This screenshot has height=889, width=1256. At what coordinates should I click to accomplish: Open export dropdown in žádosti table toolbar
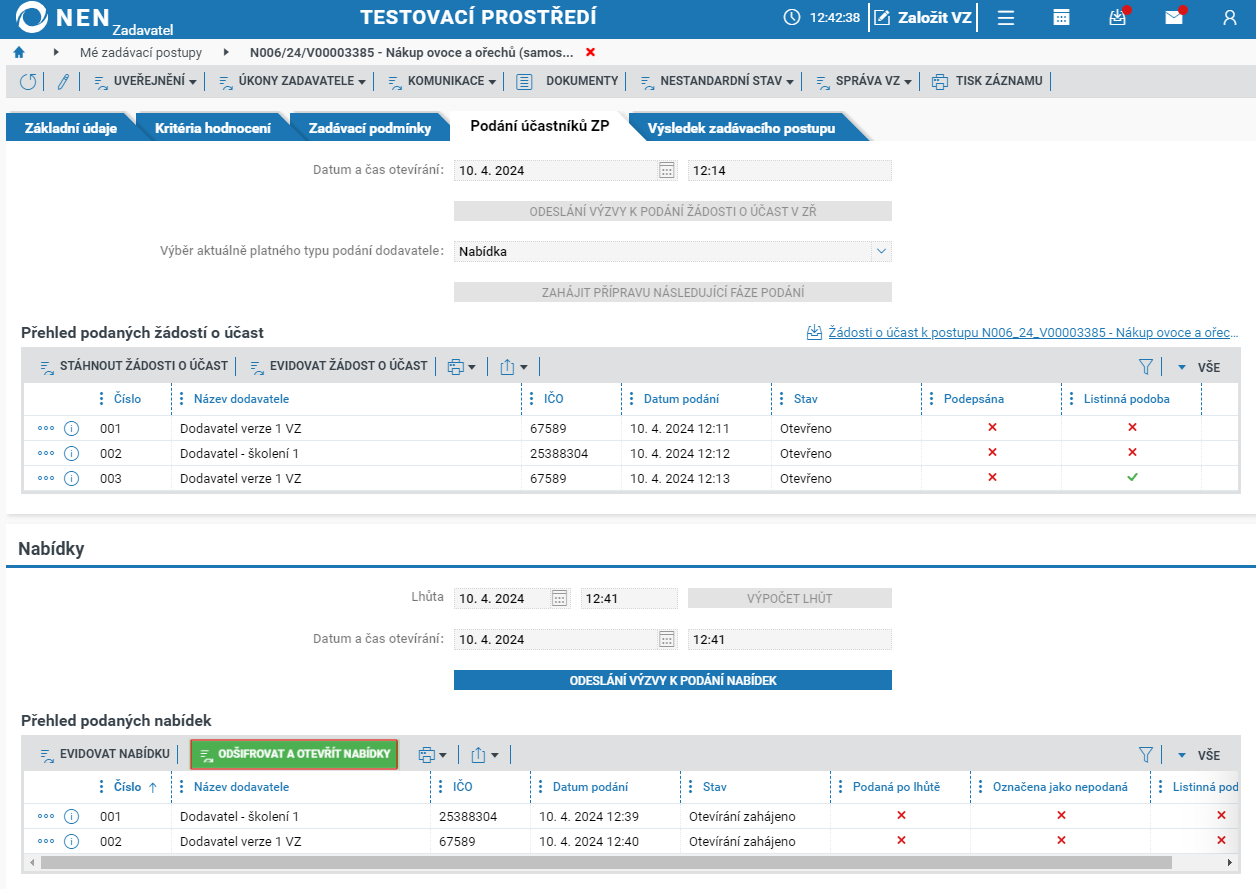pyautogui.click(x=513, y=367)
